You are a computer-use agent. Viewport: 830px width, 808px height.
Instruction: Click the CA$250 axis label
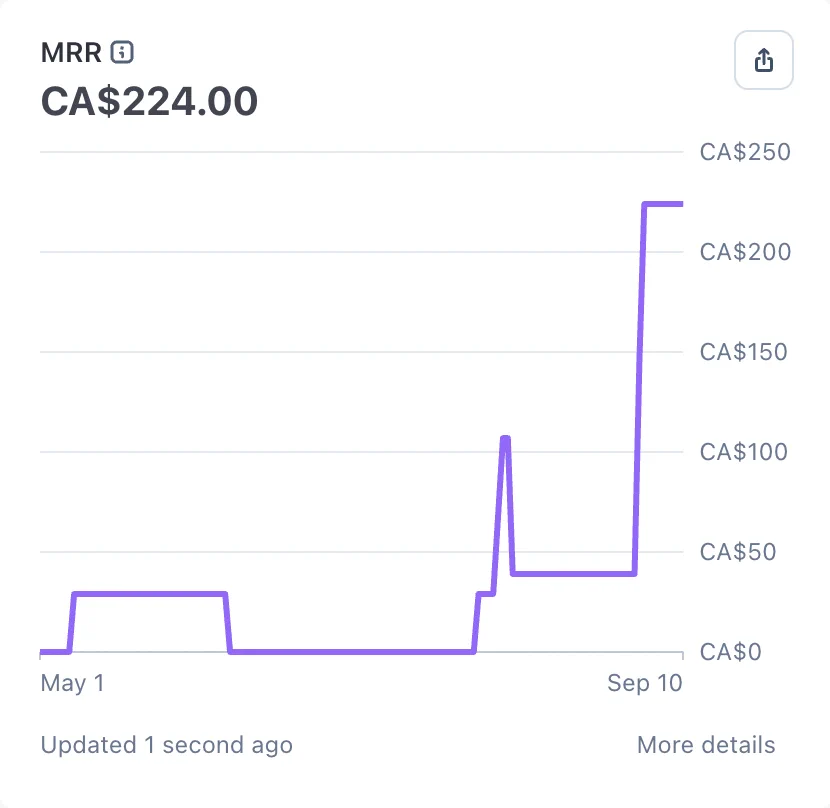point(745,152)
